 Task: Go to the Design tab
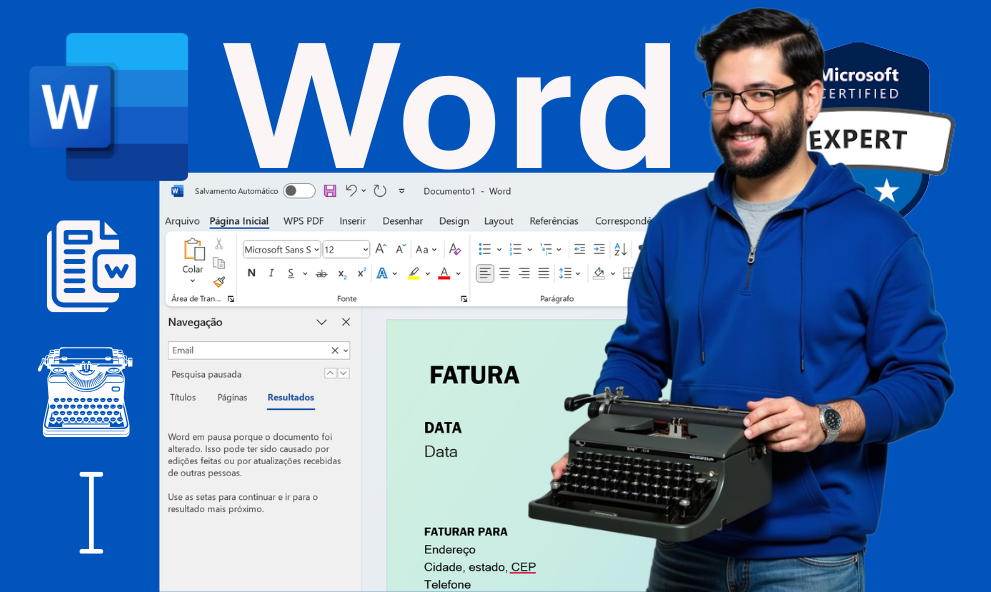tap(454, 220)
